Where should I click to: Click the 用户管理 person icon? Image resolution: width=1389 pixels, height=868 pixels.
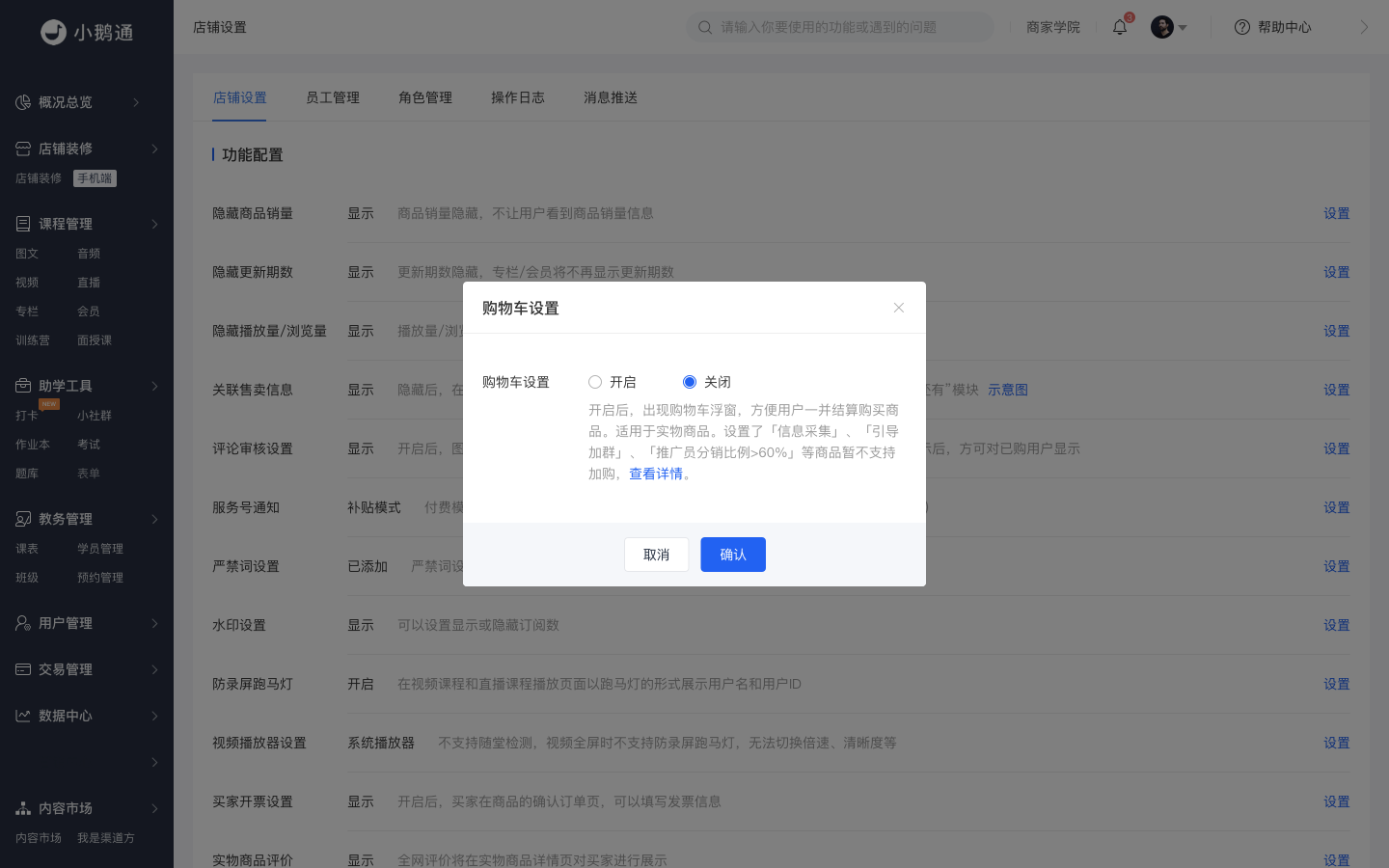click(23, 623)
